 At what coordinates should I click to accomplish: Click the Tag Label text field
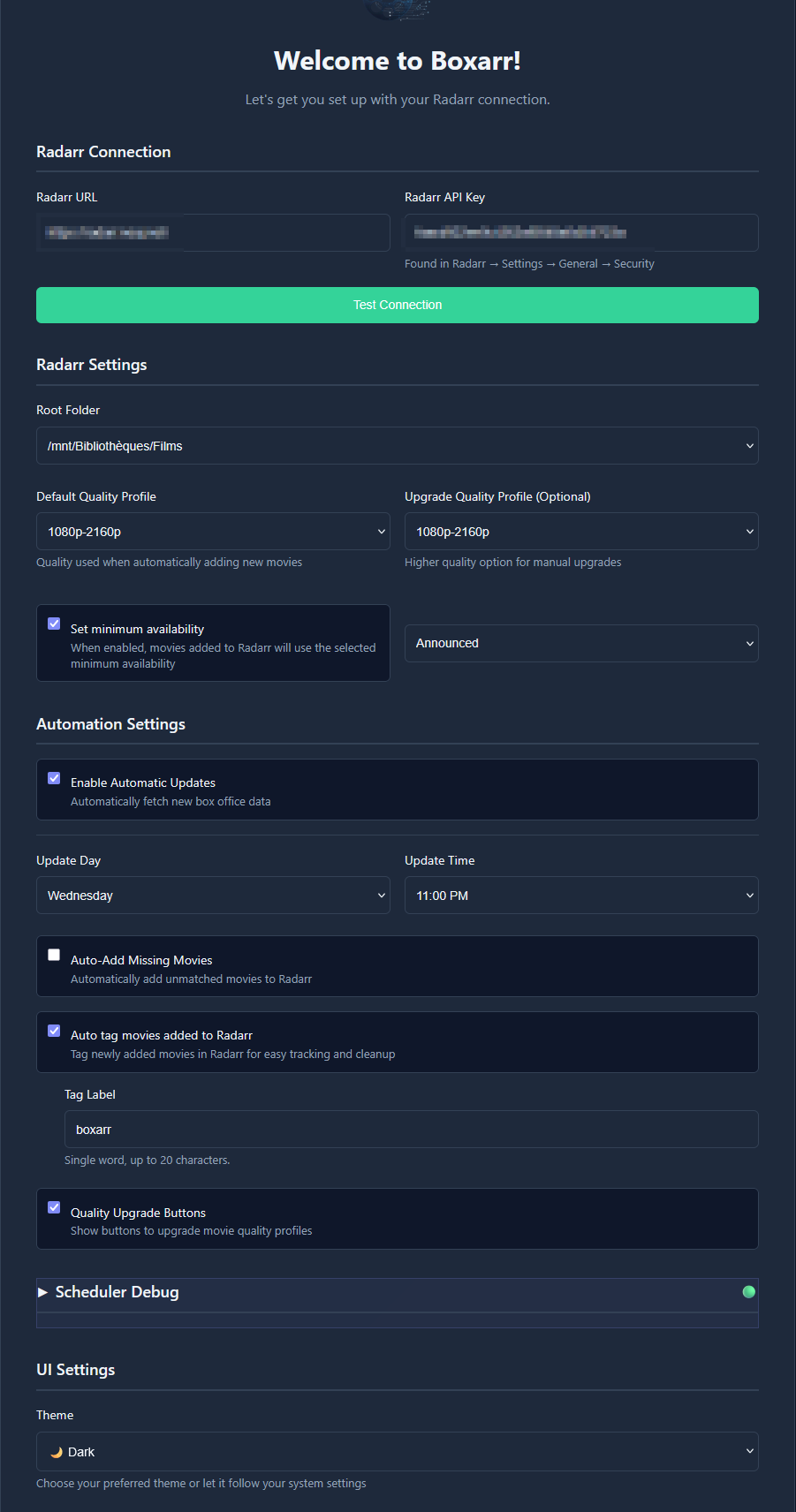point(411,1130)
